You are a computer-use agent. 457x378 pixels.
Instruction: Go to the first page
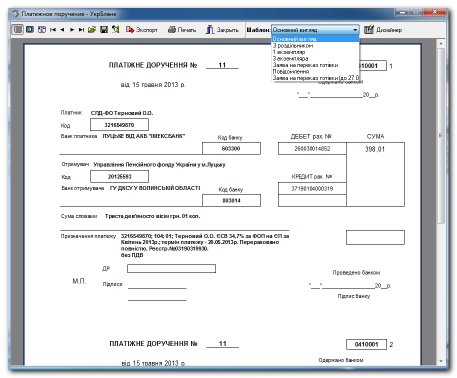(53, 30)
